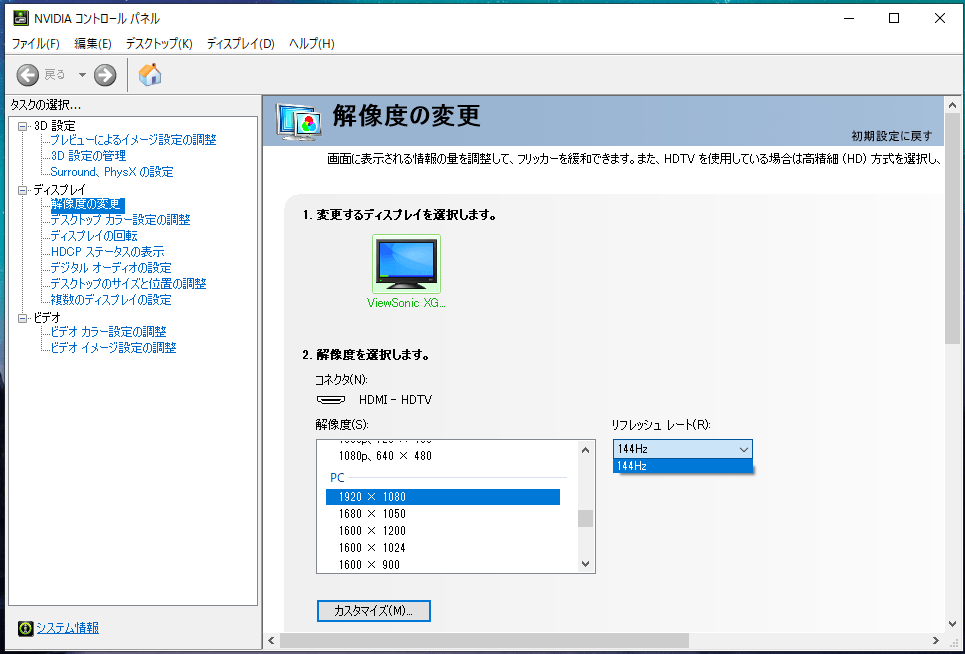Open プレビューによるイメージ設定の調整
This screenshot has height=654, width=965.
tap(134, 140)
